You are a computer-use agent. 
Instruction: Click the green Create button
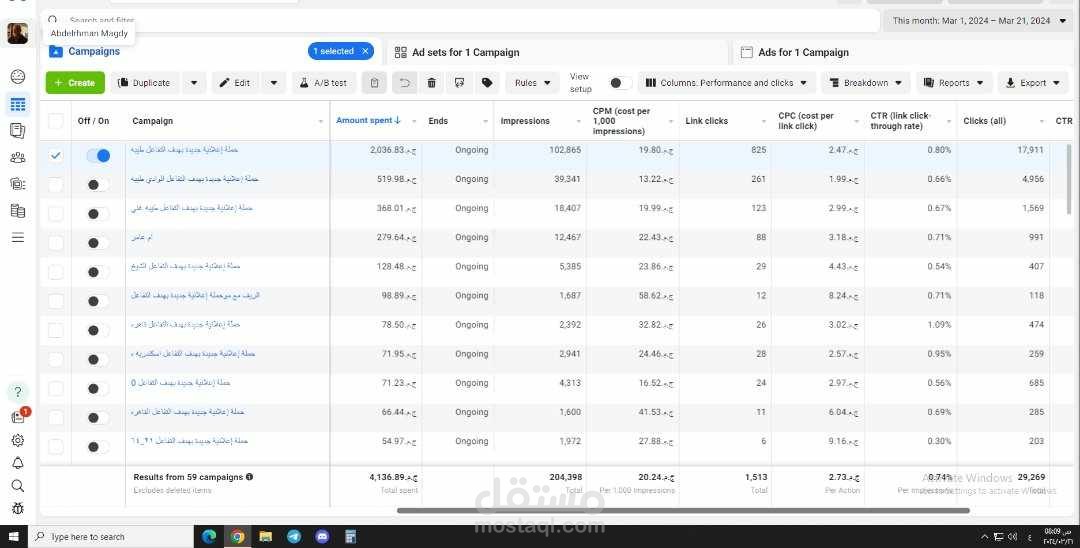click(x=75, y=83)
